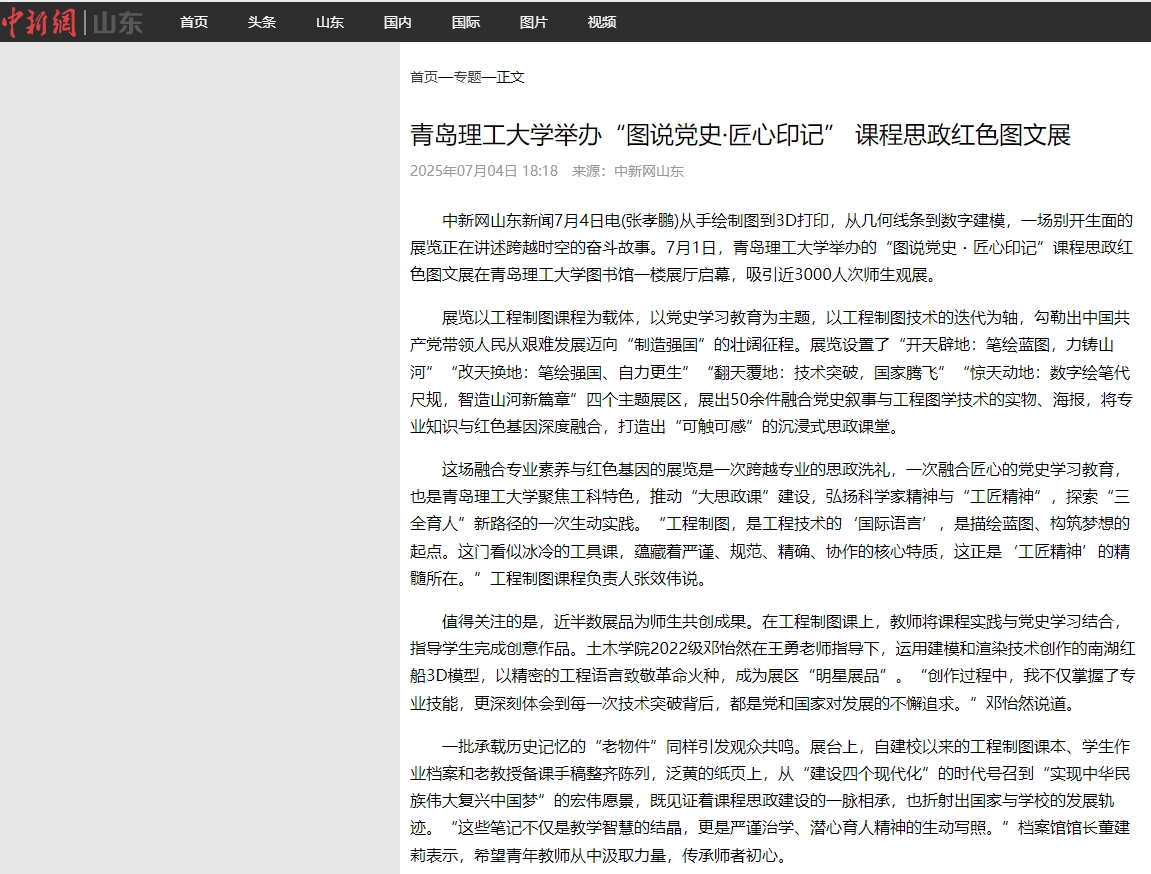
Task: Click the paragraph beginning 值得关注的是
Action: (771, 662)
